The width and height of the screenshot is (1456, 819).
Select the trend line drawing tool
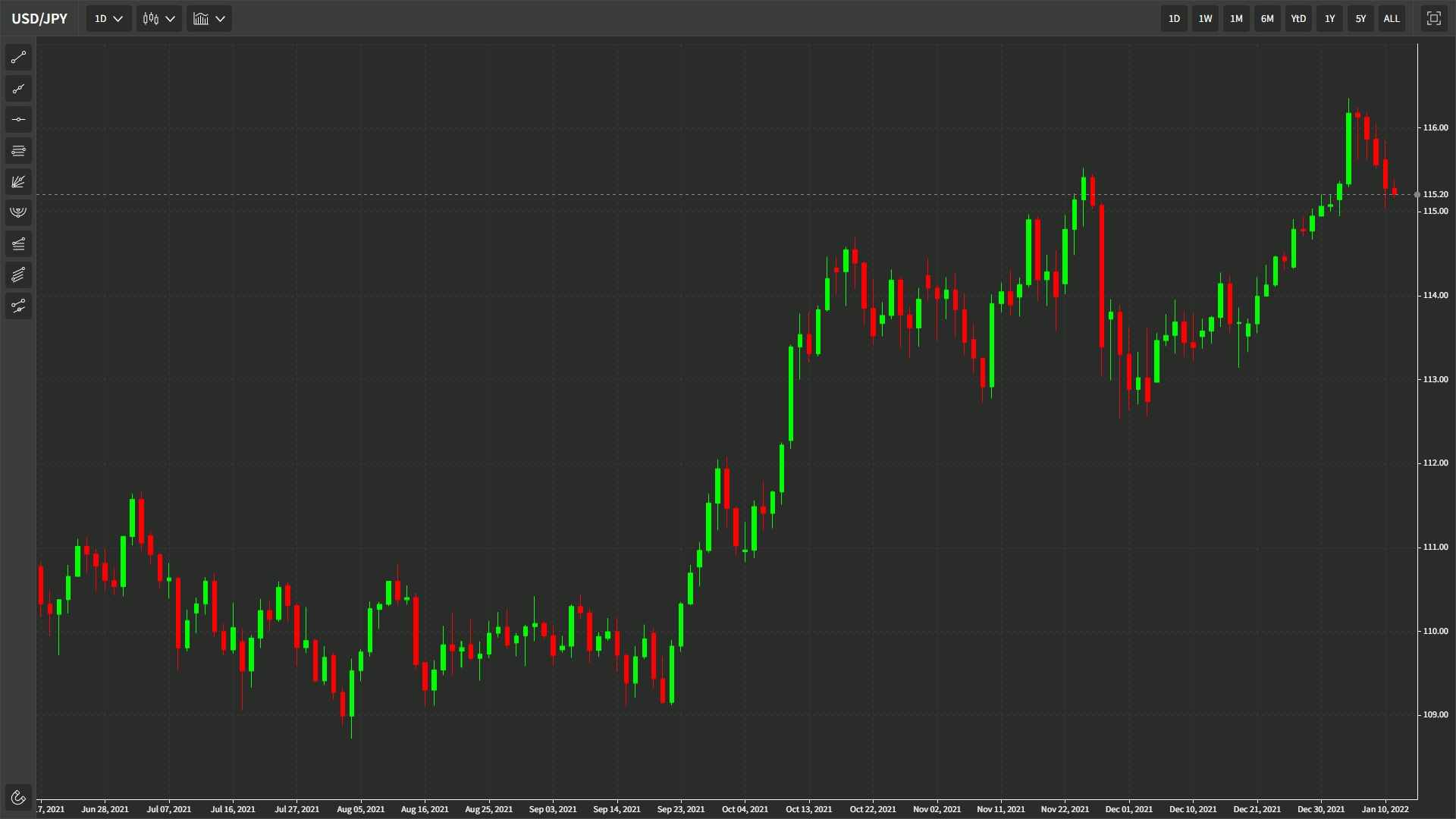[18, 58]
